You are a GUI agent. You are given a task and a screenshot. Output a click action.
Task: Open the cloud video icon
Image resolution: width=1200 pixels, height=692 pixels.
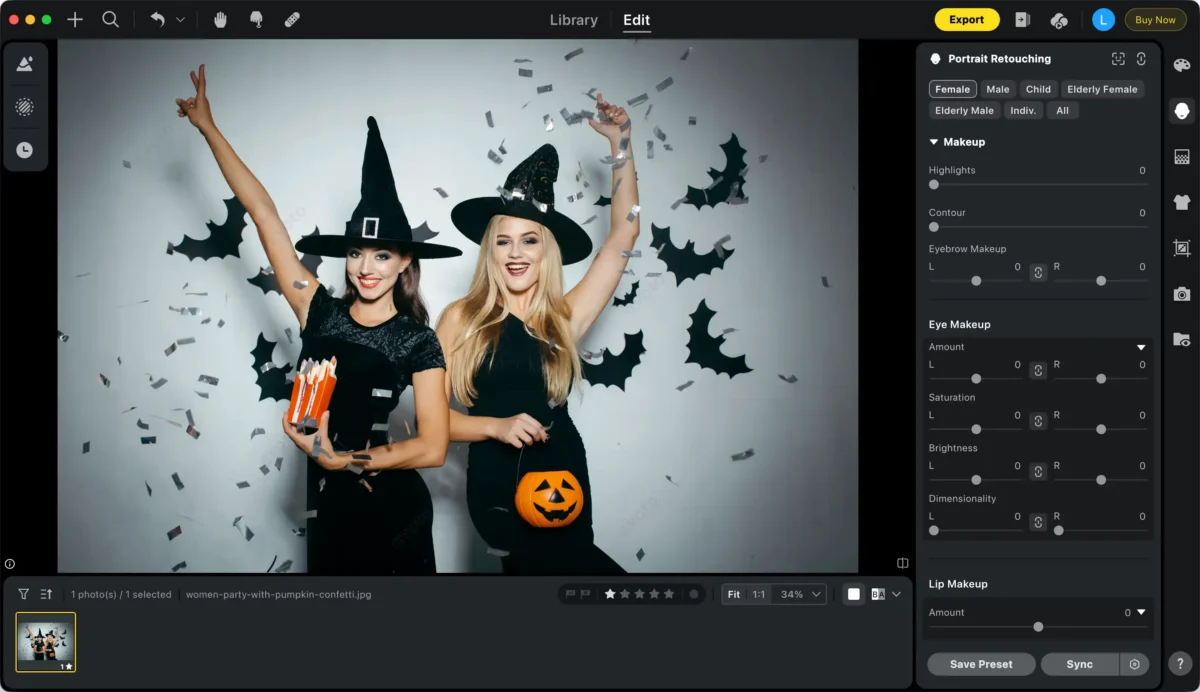click(x=1059, y=20)
